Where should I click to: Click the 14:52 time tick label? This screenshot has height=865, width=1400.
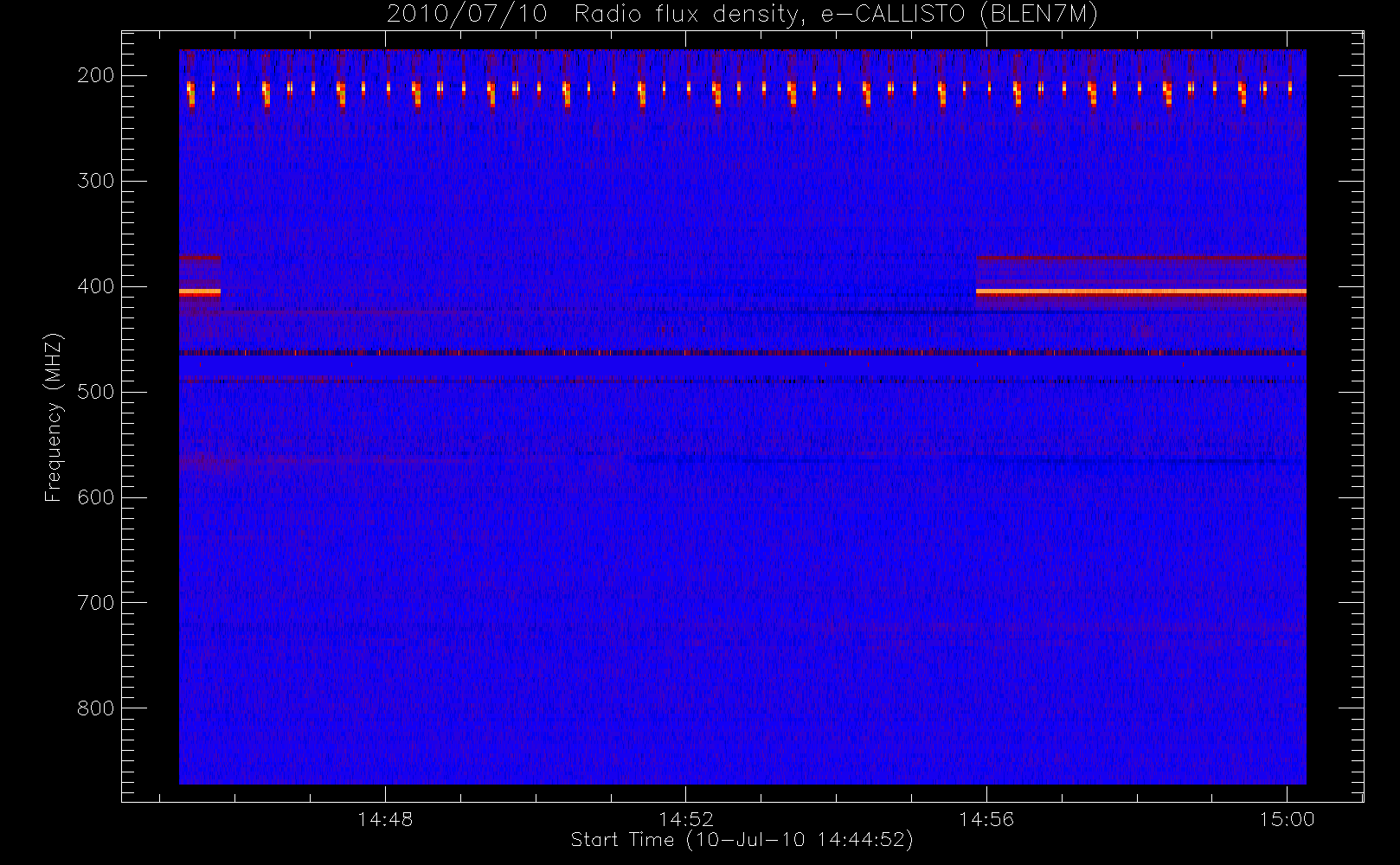(x=686, y=819)
